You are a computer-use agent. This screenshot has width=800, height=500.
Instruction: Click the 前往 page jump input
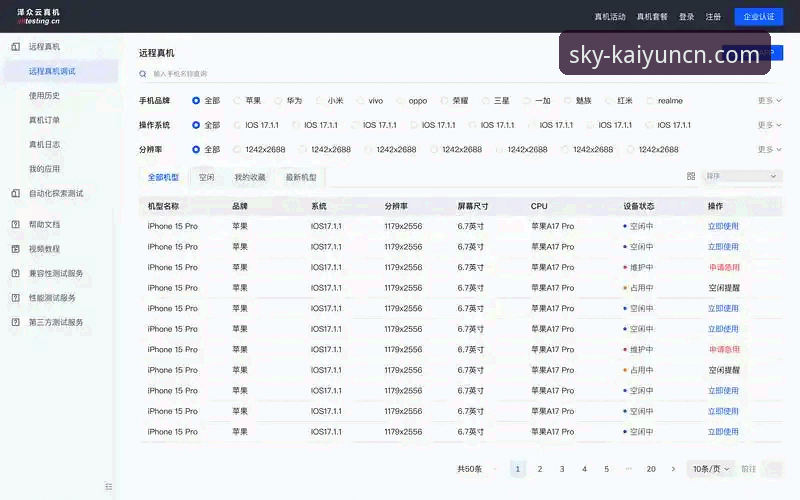pos(774,469)
